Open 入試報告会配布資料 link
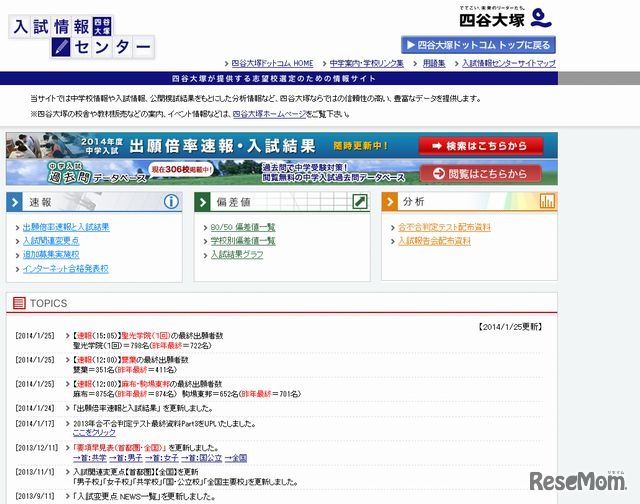 pos(434,241)
